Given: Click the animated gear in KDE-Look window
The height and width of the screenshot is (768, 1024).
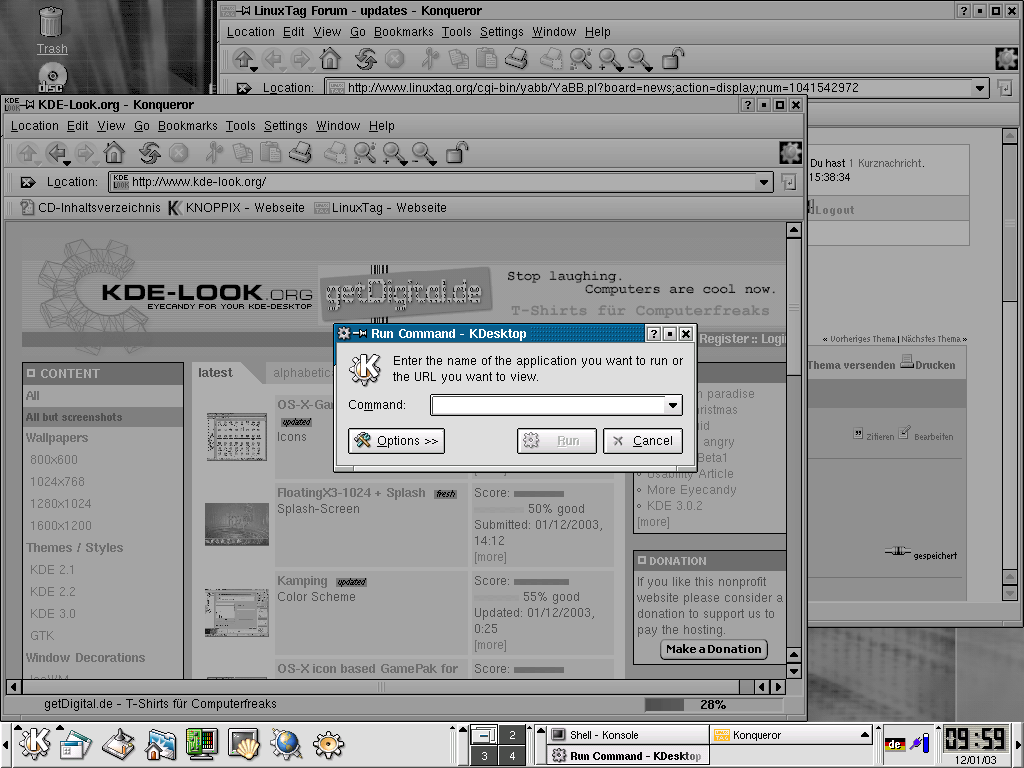Looking at the screenshot, I should tap(790, 153).
